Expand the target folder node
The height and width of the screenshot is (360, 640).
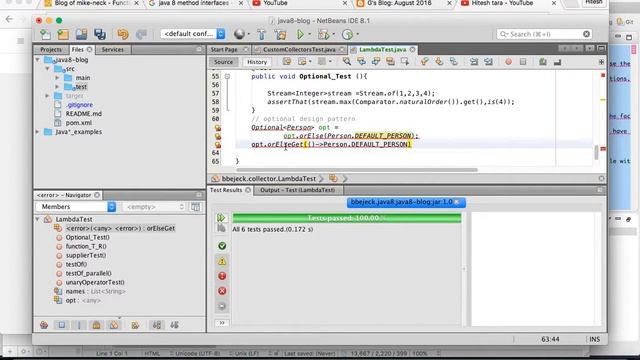(x=48, y=96)
